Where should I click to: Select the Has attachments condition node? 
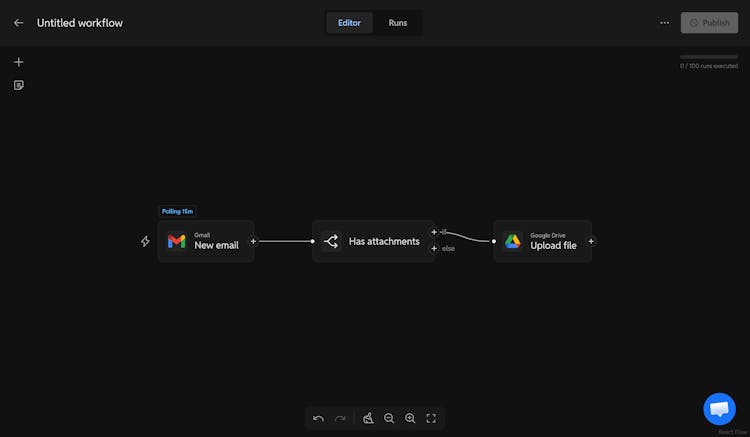tap(373, 241)
